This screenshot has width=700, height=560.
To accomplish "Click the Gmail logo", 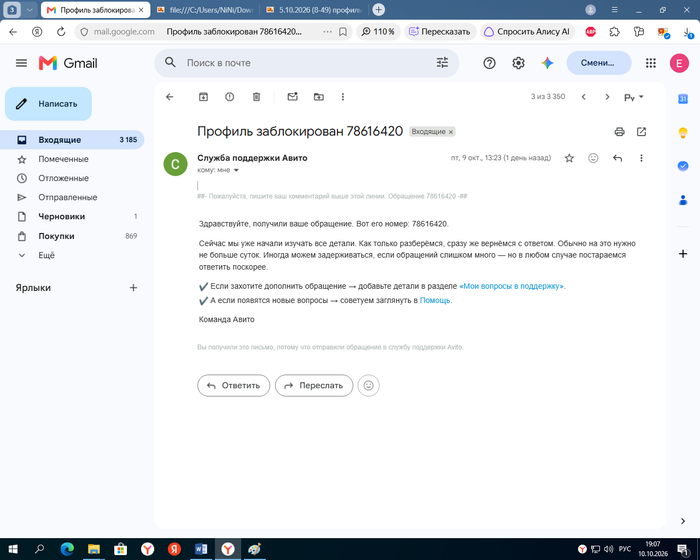I will coord(68,63).
